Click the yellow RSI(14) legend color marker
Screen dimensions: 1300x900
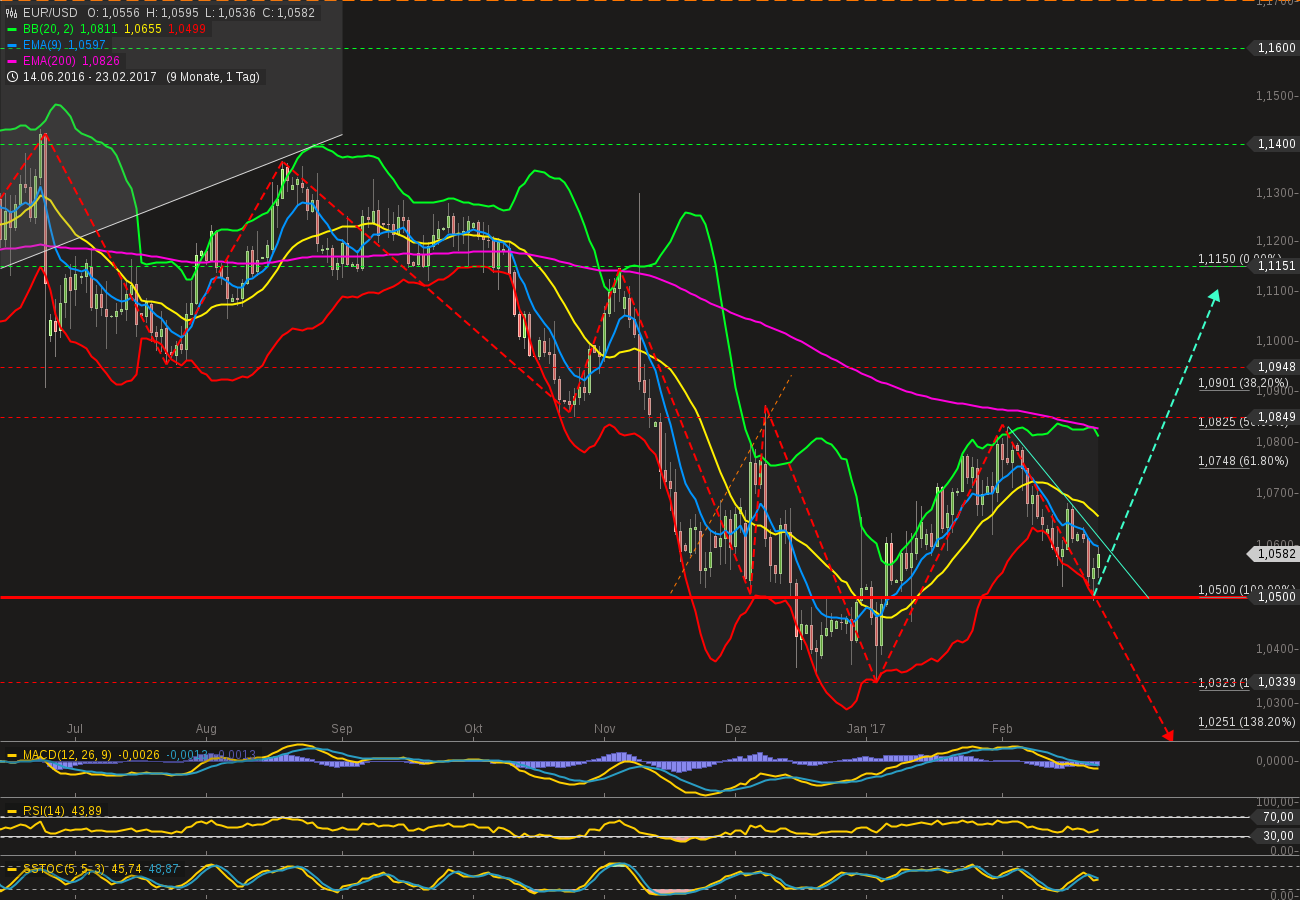(x=12, y=811)
